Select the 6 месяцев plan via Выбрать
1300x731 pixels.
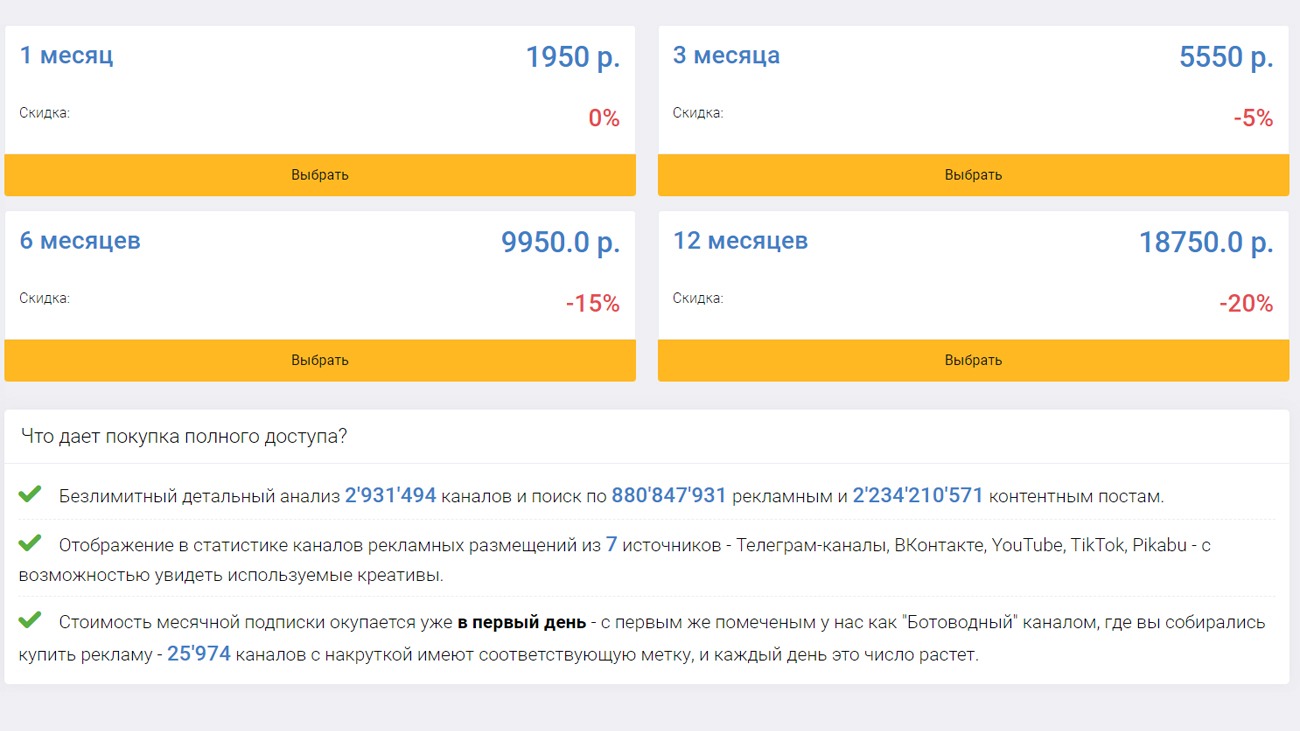point(320,360)
